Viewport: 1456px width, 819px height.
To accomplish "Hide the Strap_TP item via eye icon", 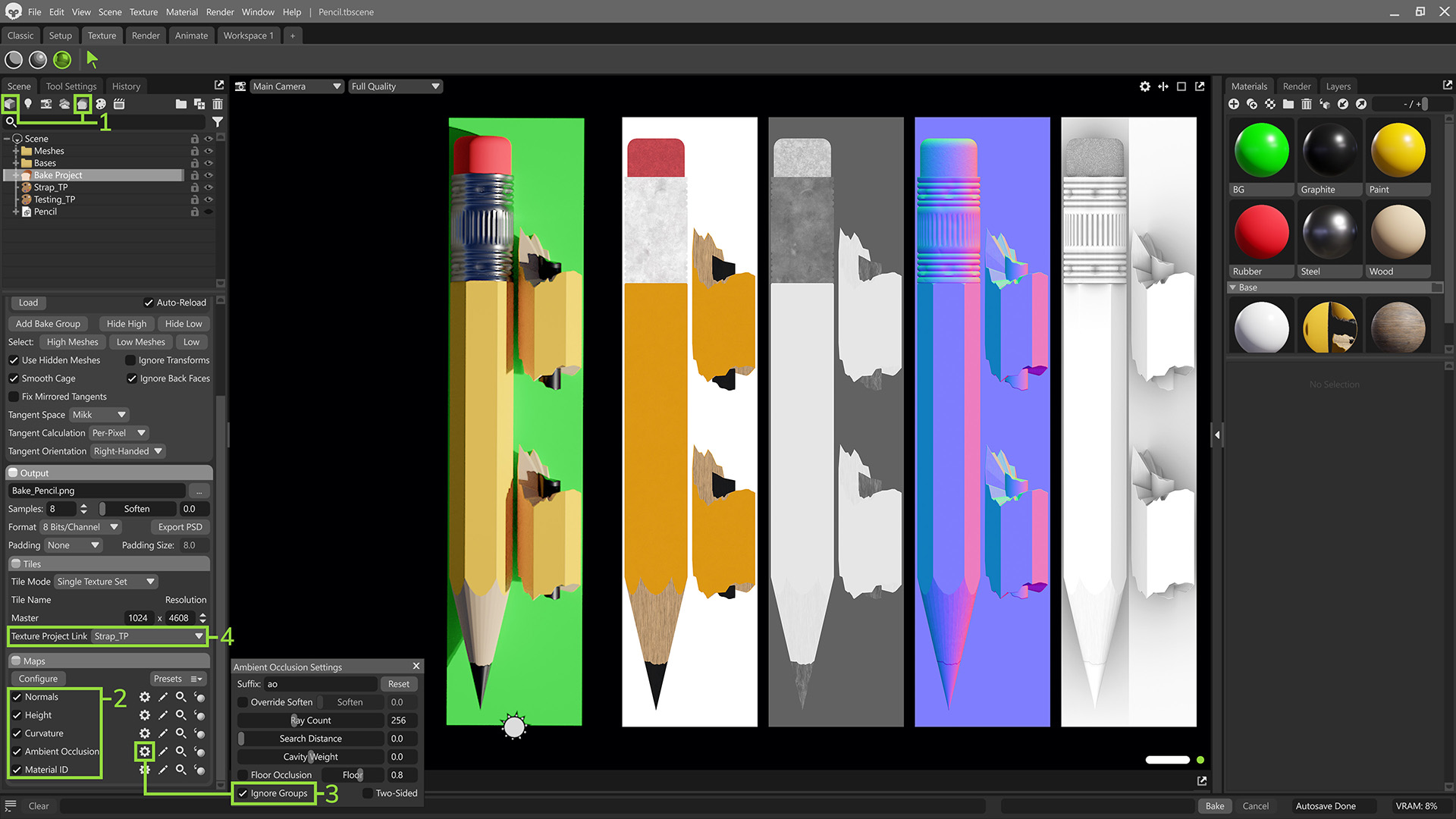I will click(209, 187).
